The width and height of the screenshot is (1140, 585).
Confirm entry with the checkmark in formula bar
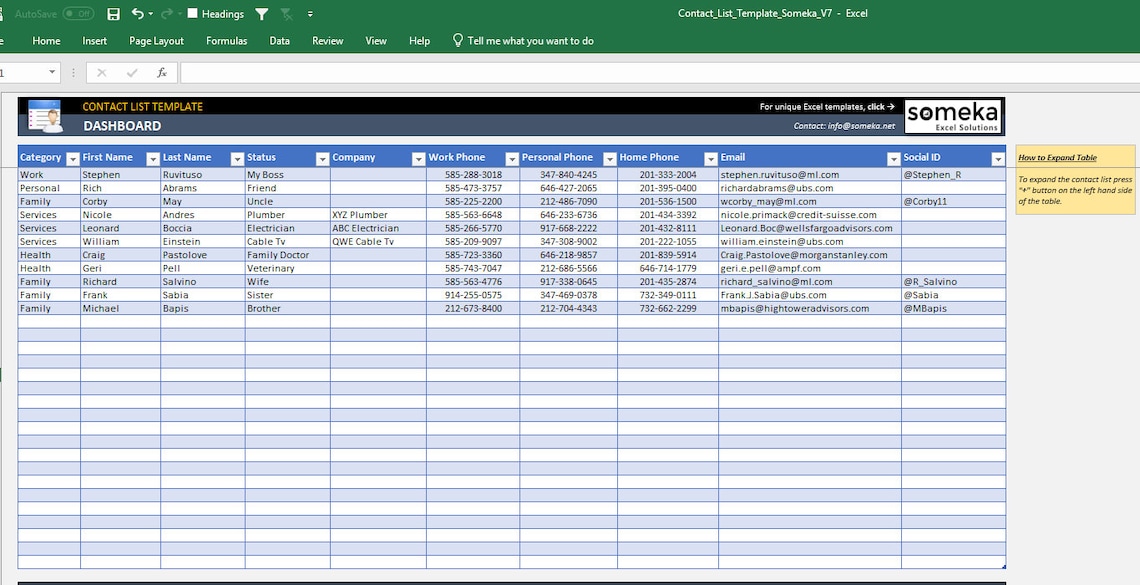131,71
